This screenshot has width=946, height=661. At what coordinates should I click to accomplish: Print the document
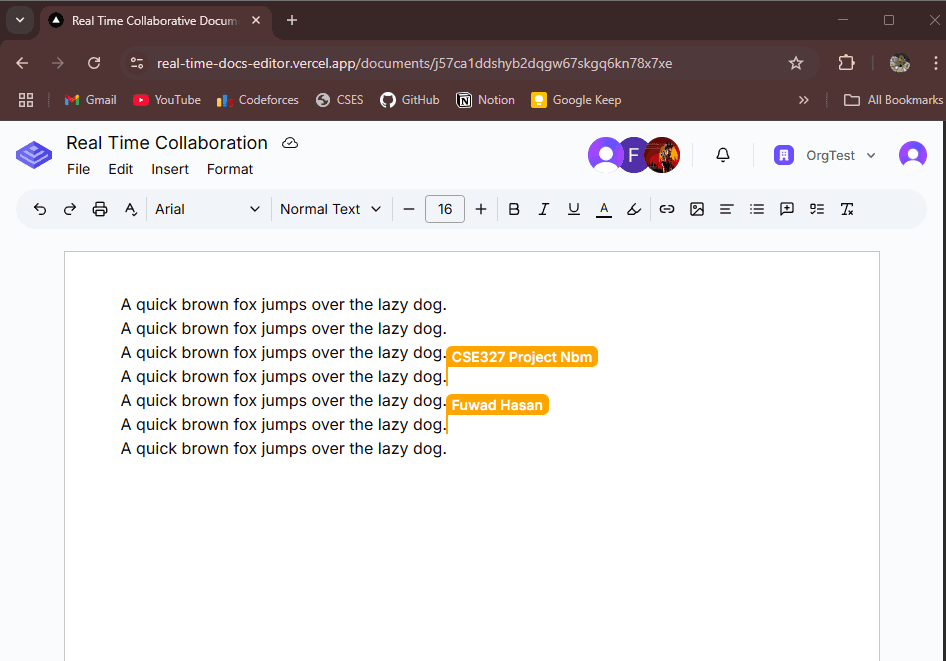(x=100, y=209)
